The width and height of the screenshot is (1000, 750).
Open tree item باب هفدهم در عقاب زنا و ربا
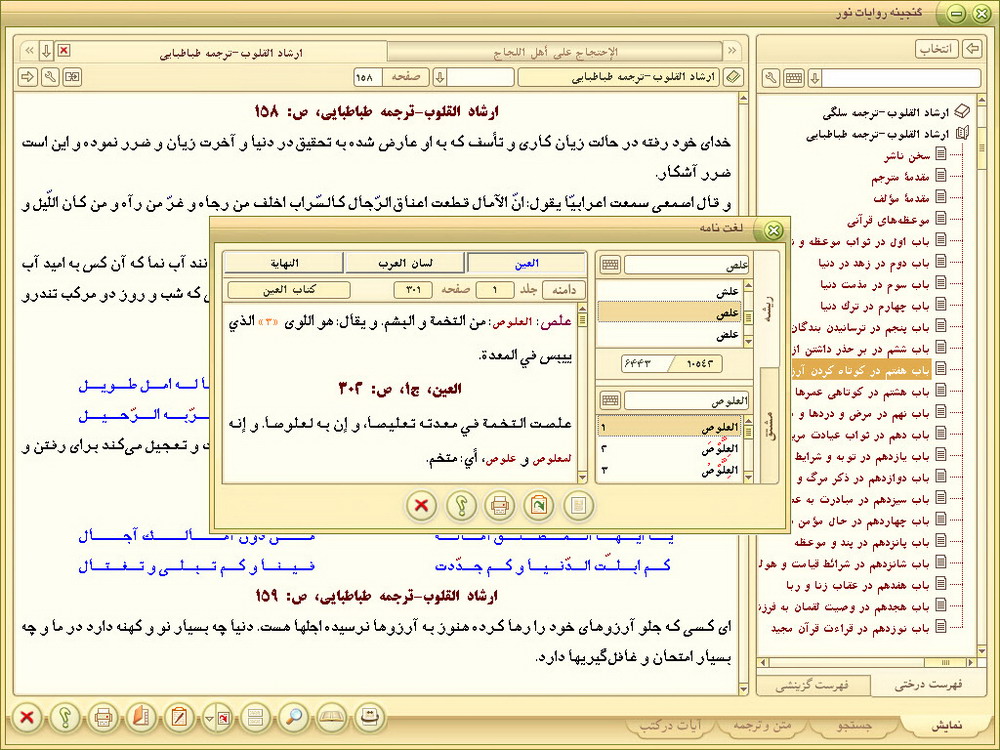pos(858,585)
